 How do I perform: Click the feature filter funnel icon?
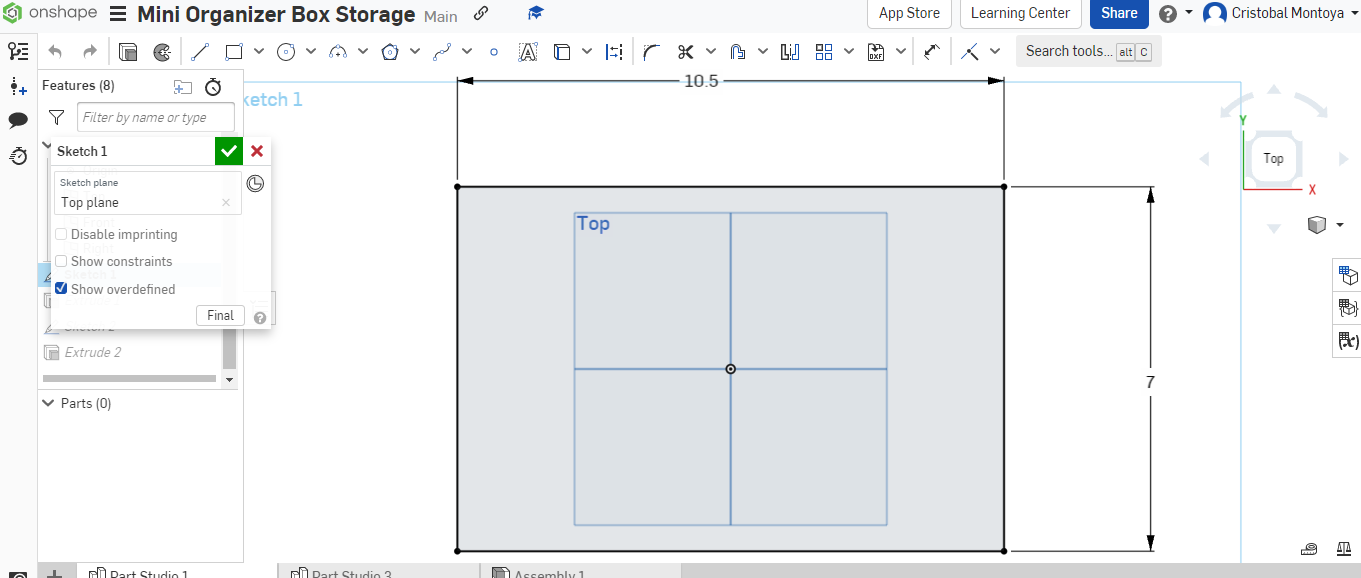(57, 118)
